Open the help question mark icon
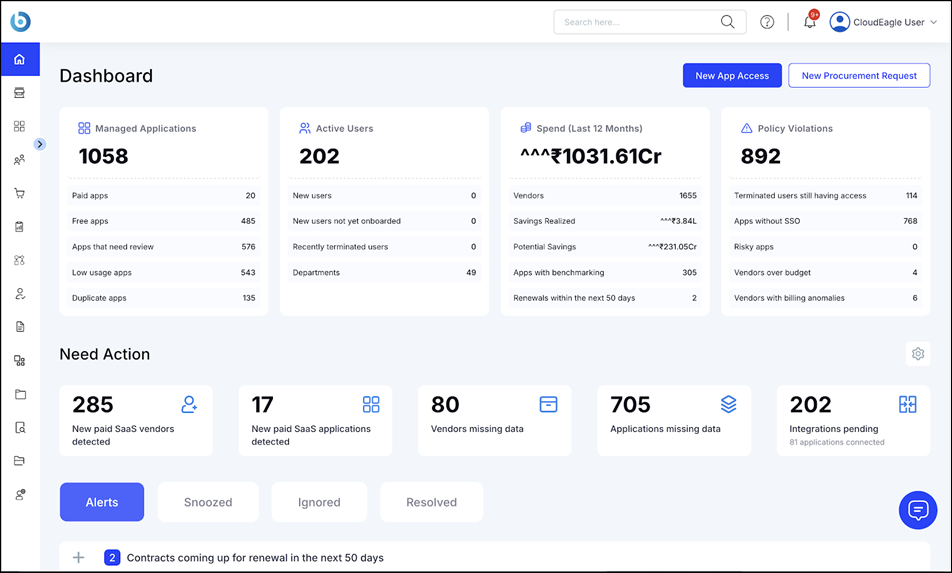Viewport: 952px width, 573px height. tap(767, 22)
